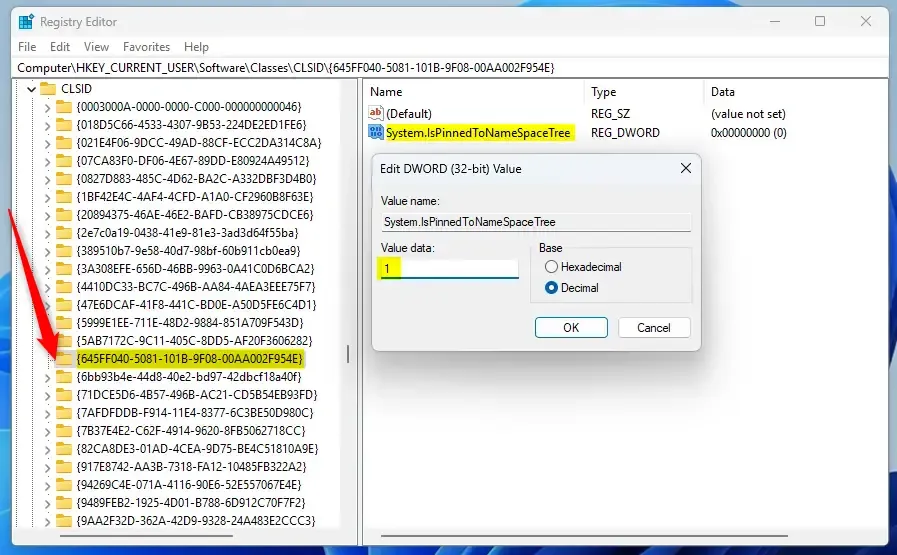This screenshot has height=555, width=897.
Task: Click folder icon for {917E8742-AA3B-7318-FA12-10485FB322A2}
Action: coord(64,467)
